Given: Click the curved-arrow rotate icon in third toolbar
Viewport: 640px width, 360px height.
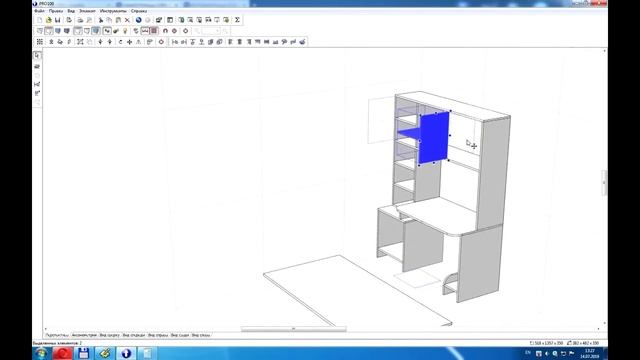Looking at the screenshot, I should 120,42.
